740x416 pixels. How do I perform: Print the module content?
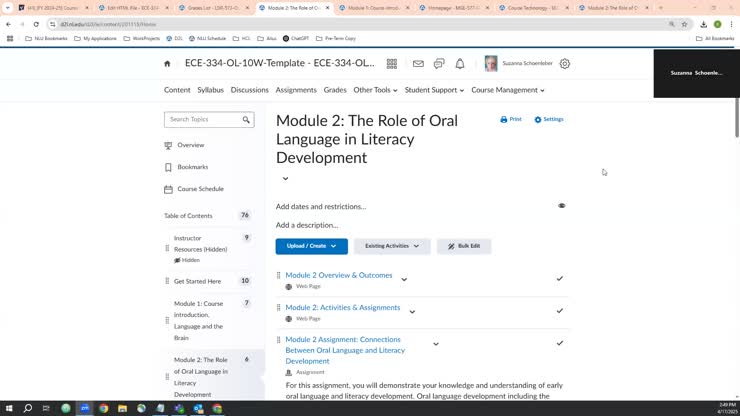(511, 119)
